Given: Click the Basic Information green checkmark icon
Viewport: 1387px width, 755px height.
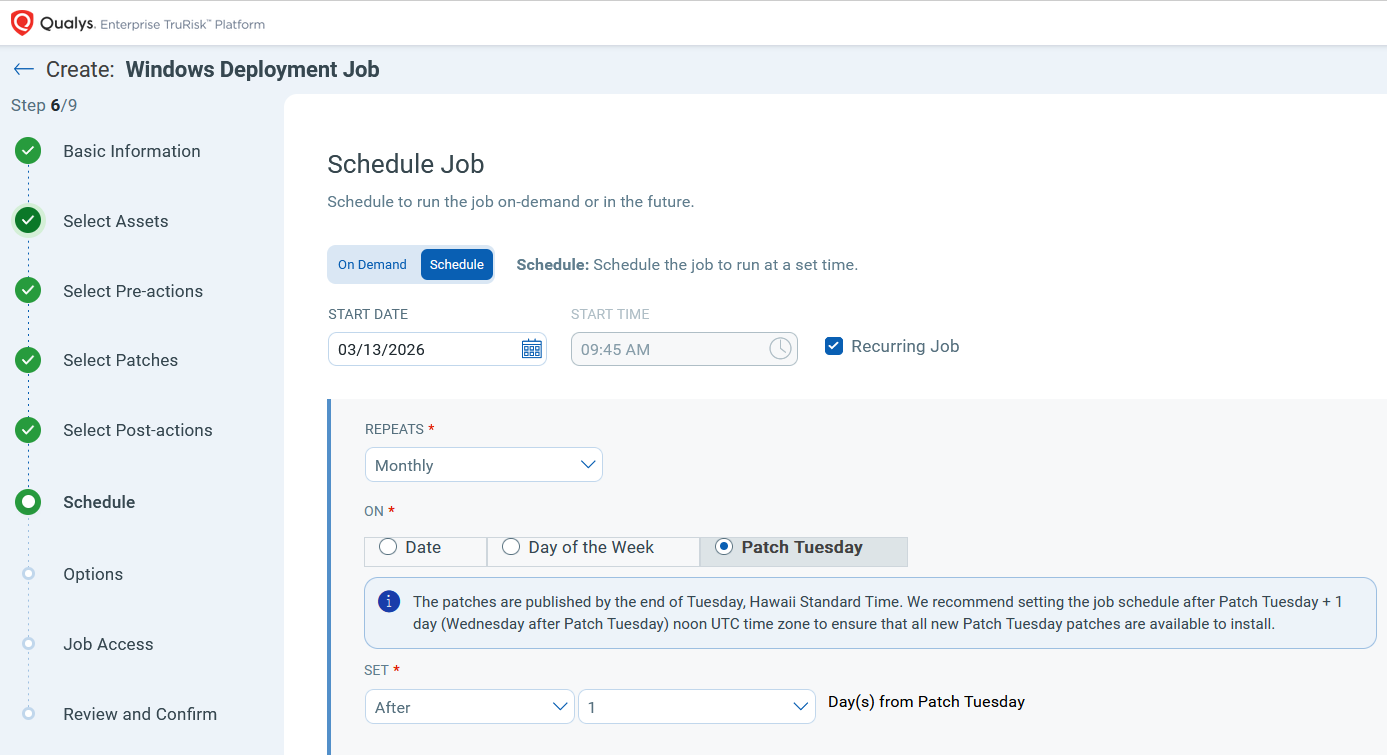Looking at the screenshot, I should click(x=28, y=151).
